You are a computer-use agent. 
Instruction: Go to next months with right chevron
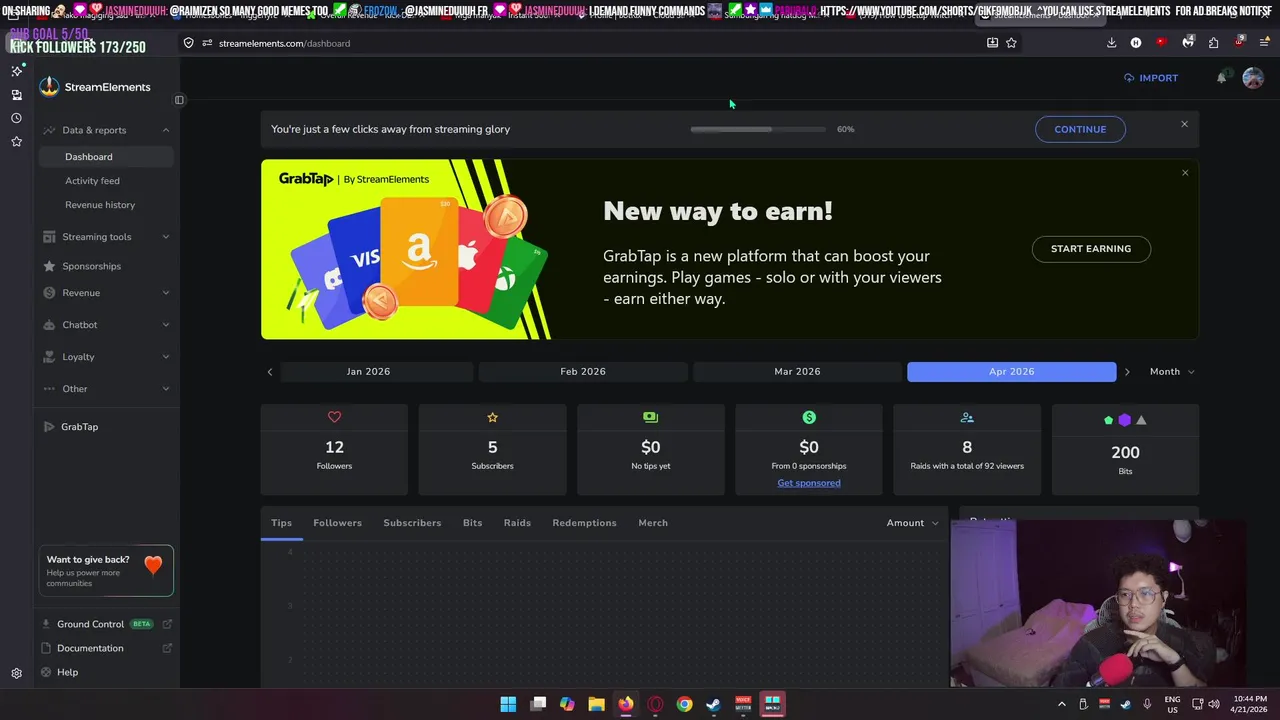[1127, 372]
